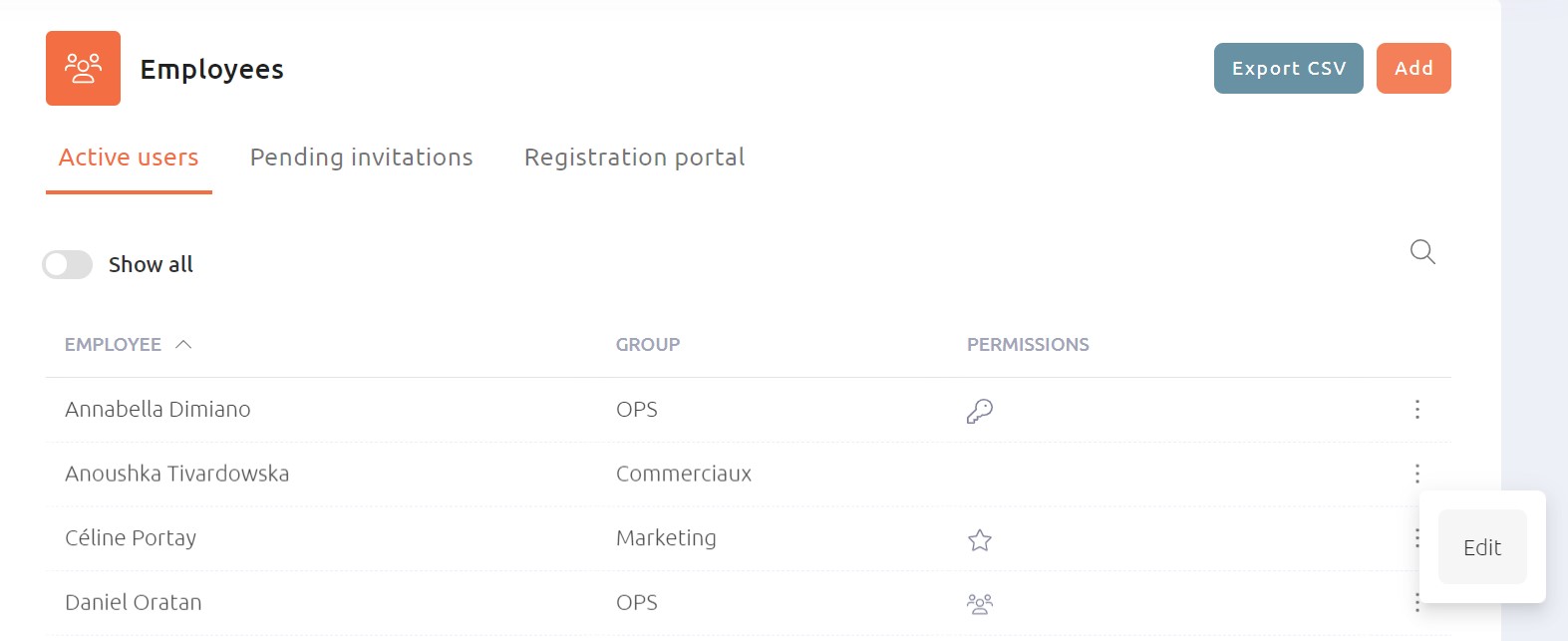This screenshot has height=641, width=1568.
Task: Click the orange Add button
Action: (x=1413, y=69)
